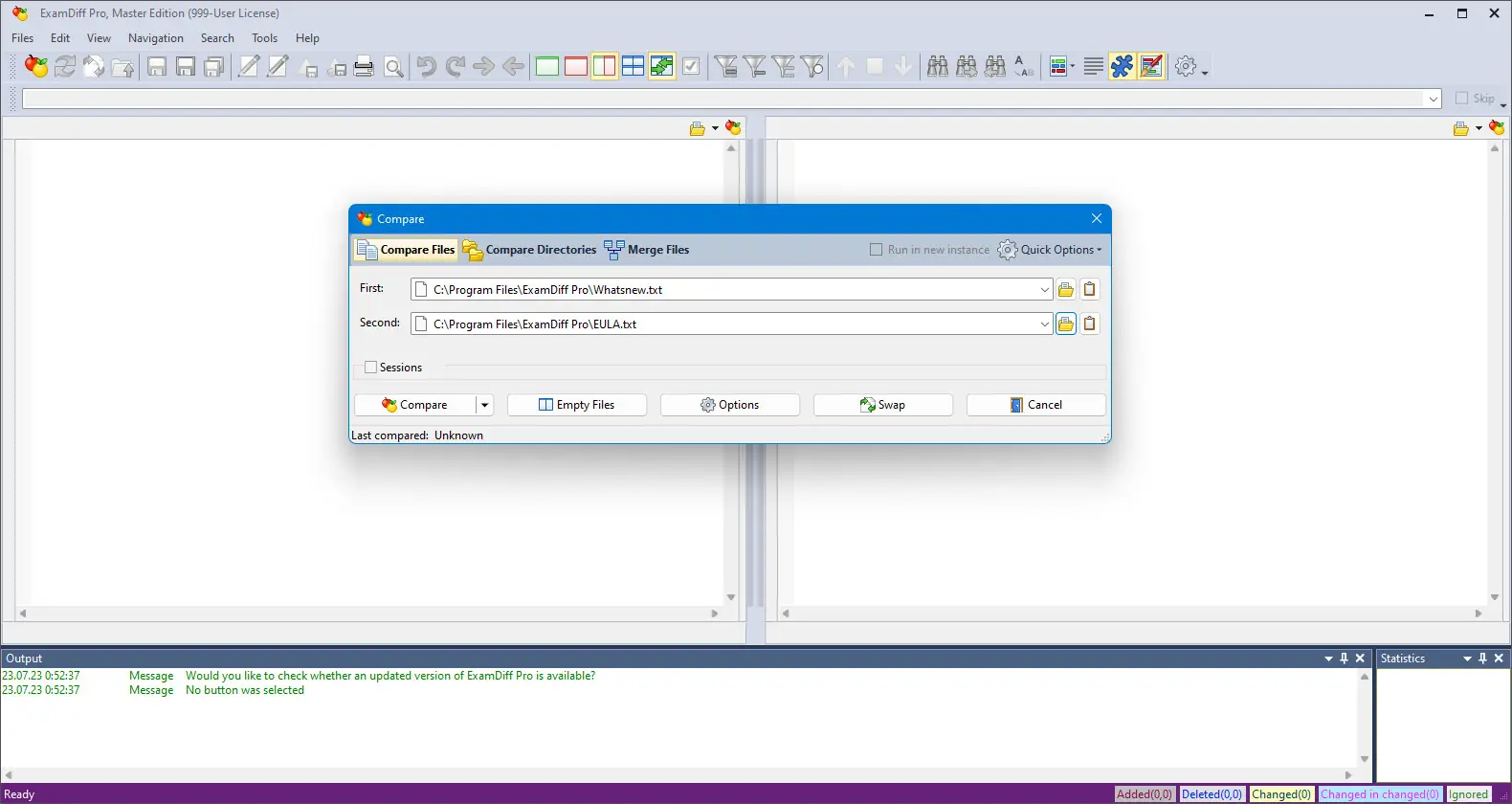The height and width of the screenshot is (804, 1512).
Task: Close the Compare dialog with the X
Action: (x=1097, y=219)
